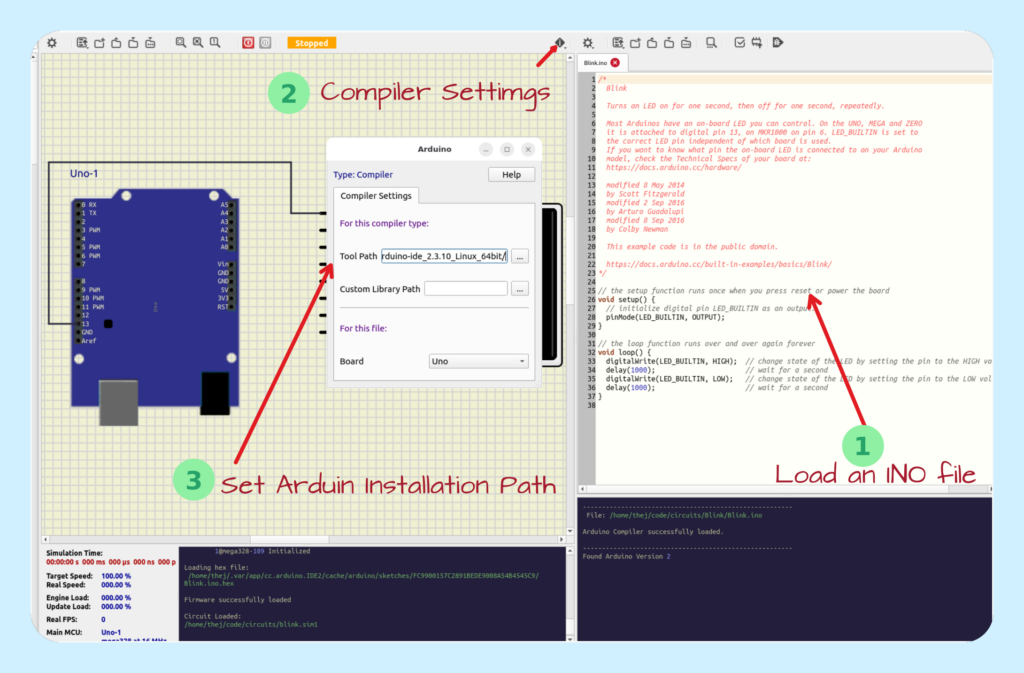The height and width of the screenshot is (673, 1024).
Task: Click save circuit icon in circuit toolbar
Action: coord(133,43)
